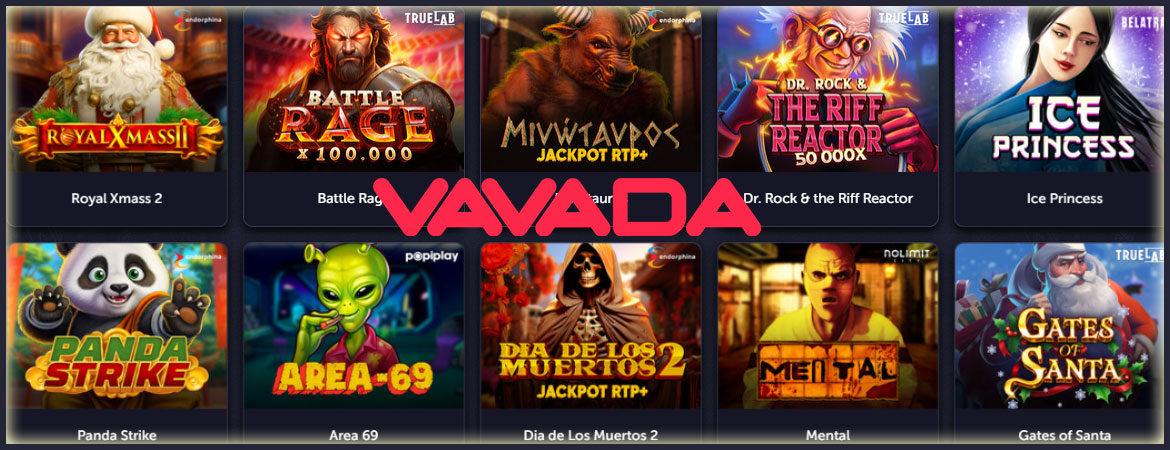Click the VAVADA logo
Screen dimensions: 1170x450
pos(566,207)
